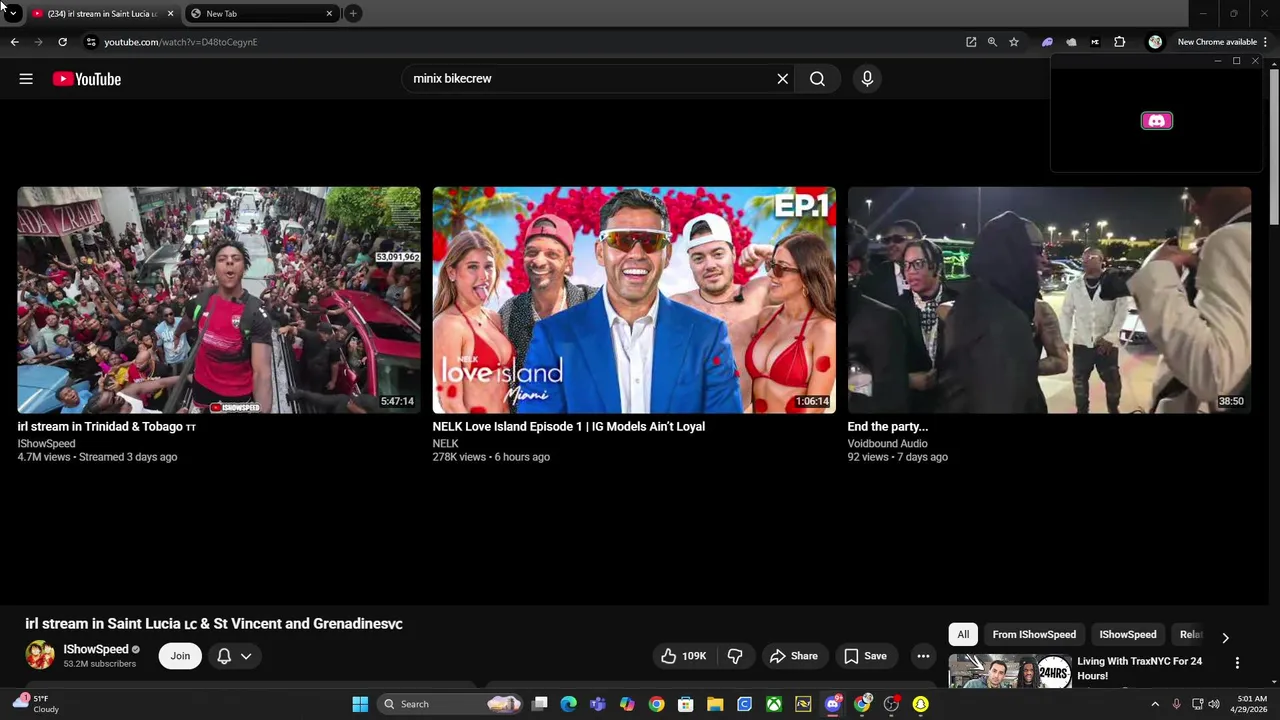Open Living With TraxNYC For 24 Hours video
This screenshot has width=1280, height=720.
1139,668
